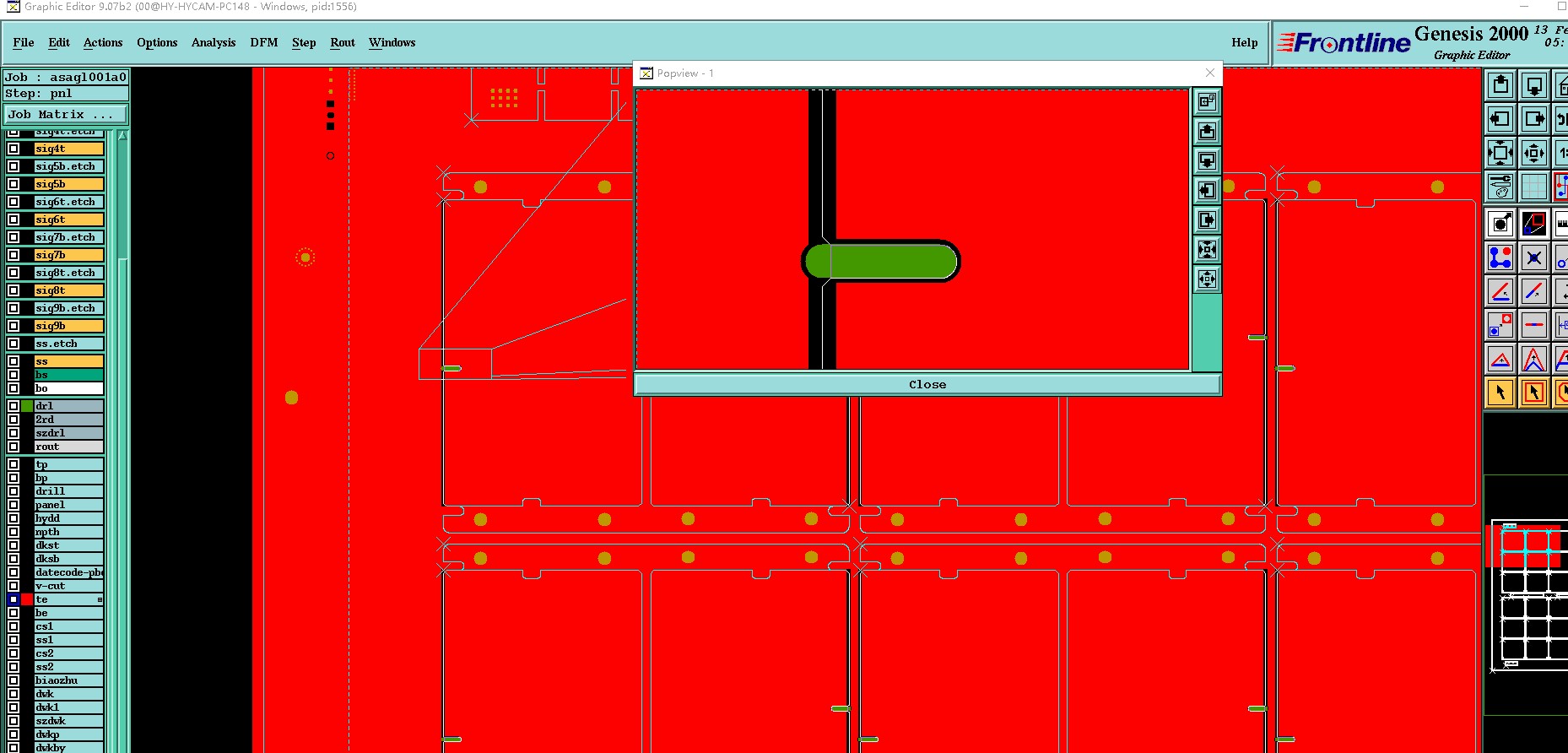This screenshot has height=753, width=1568.
Task: Pan down in main toolbar
Action: coord(1534,85)
